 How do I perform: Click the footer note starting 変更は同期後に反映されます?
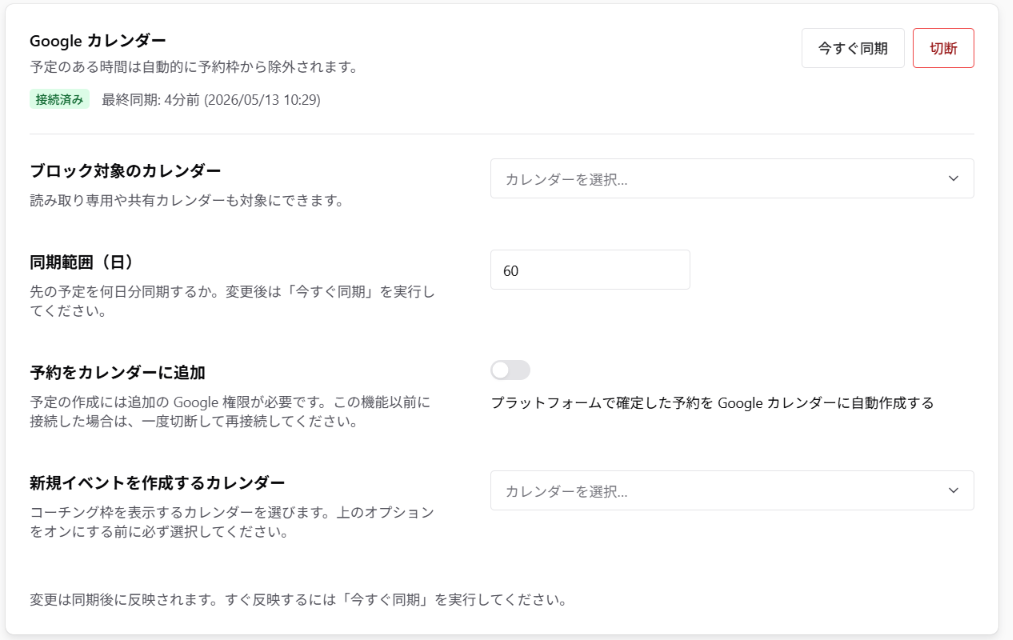298,600
